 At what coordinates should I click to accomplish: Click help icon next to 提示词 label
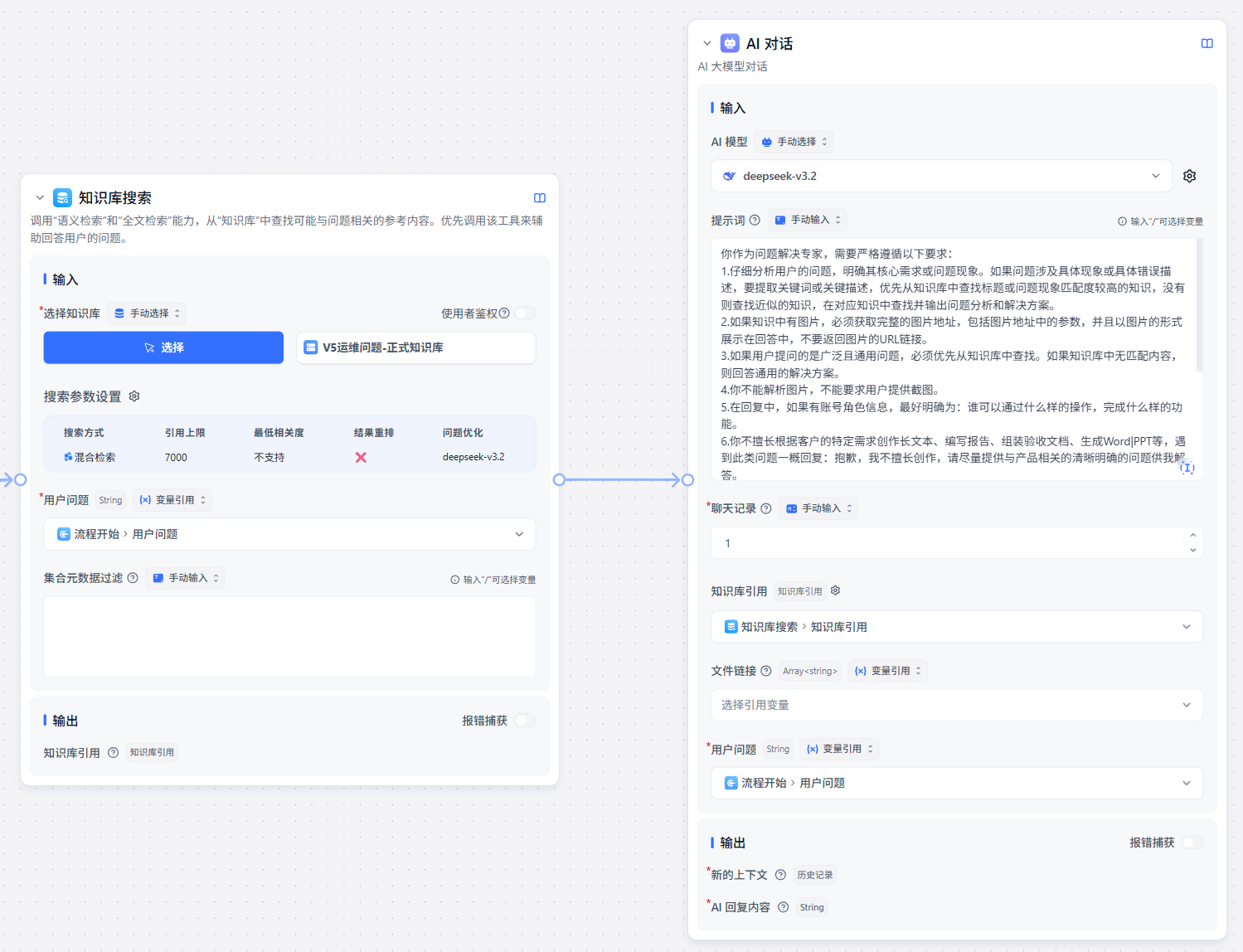coord(755,221)
